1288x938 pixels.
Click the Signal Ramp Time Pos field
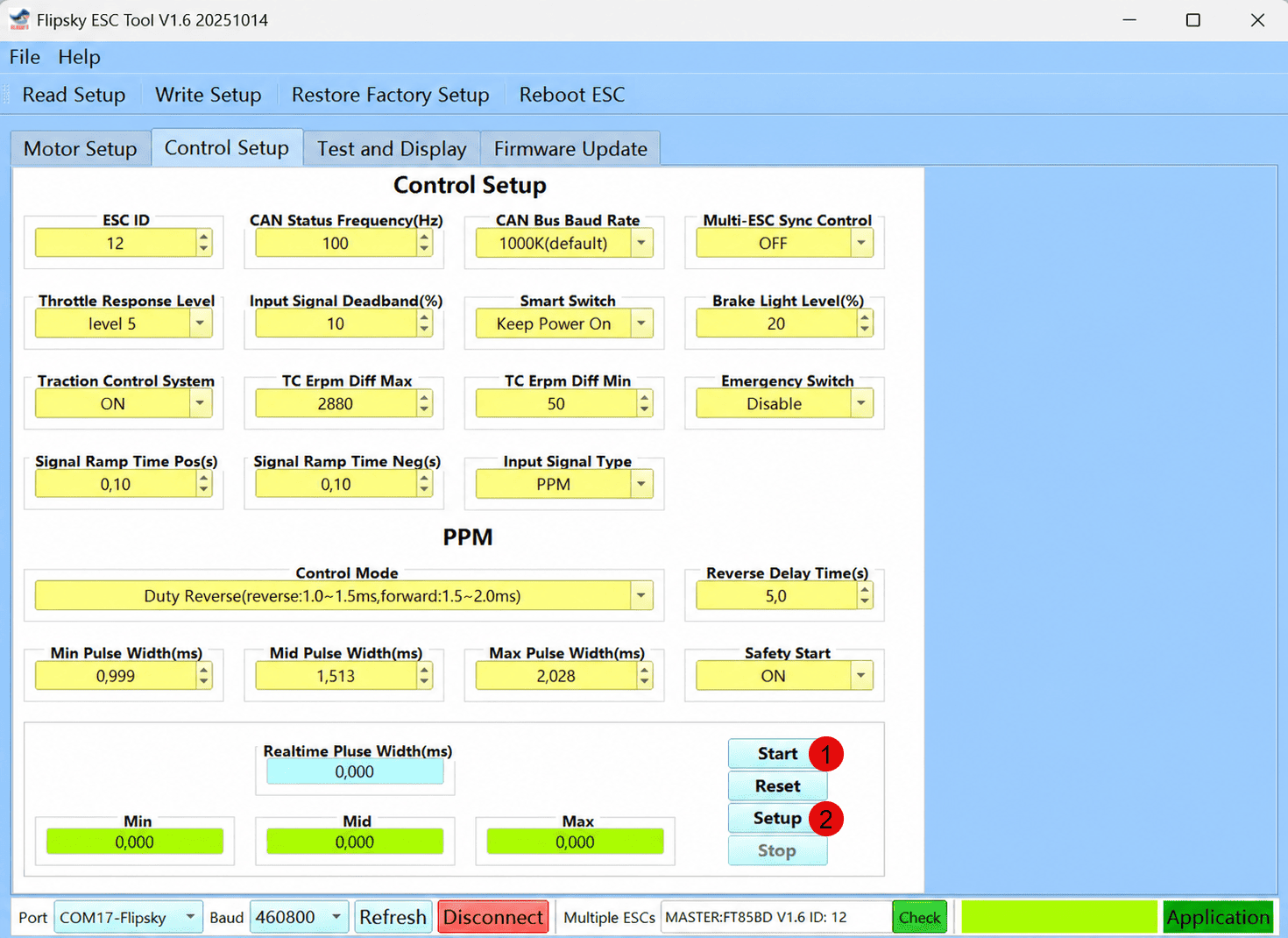(x=116, y=485)
